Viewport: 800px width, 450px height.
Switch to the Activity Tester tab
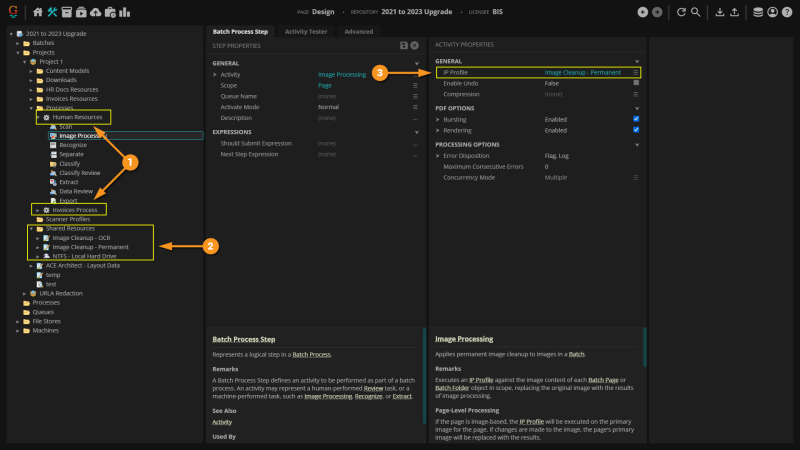(306, 31)
